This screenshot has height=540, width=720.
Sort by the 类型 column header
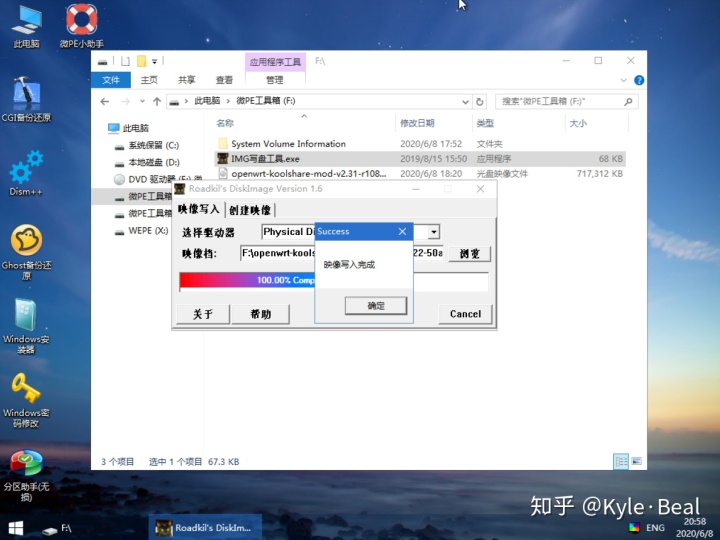click(485, 123)
